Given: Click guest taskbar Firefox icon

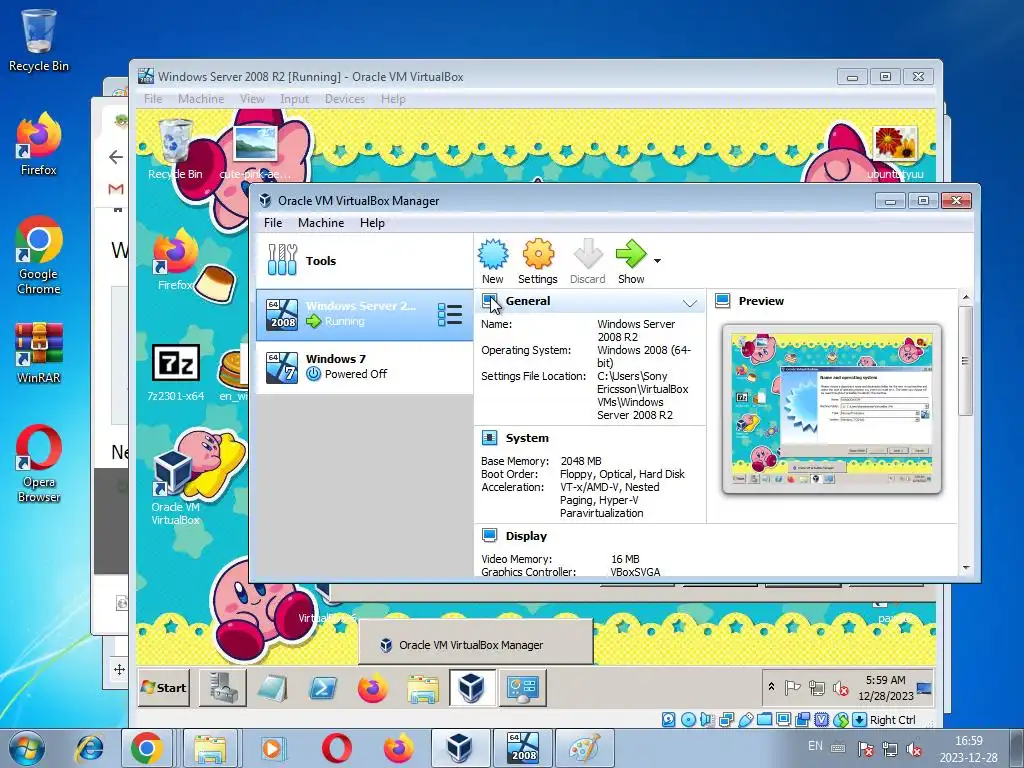Looking at the screenshot, I should 372,688.
